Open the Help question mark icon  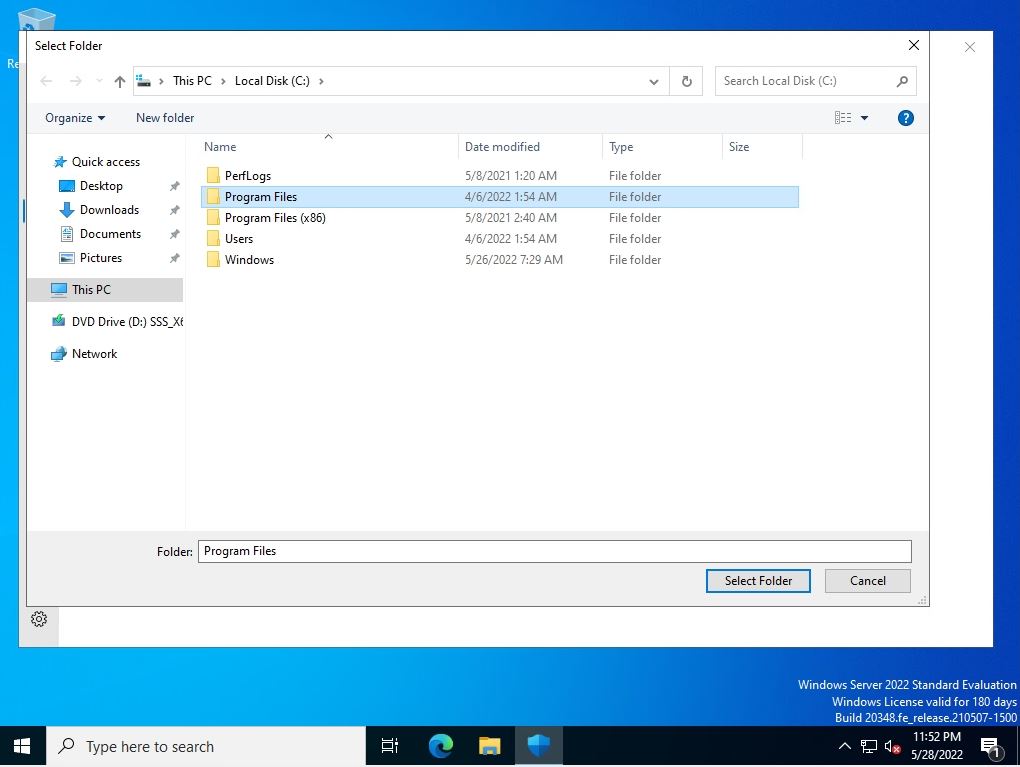tap(906, 118)
